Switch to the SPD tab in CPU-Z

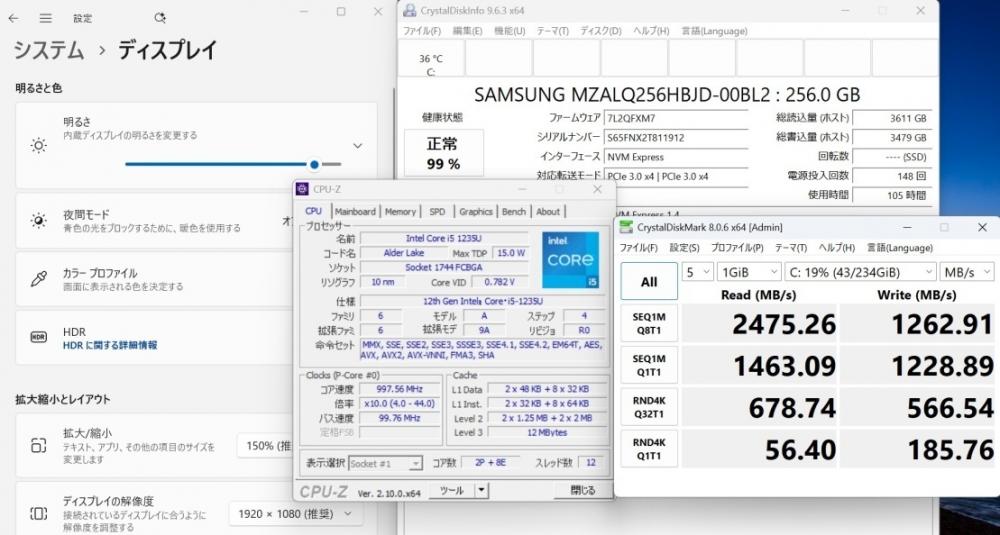[437, 212]
